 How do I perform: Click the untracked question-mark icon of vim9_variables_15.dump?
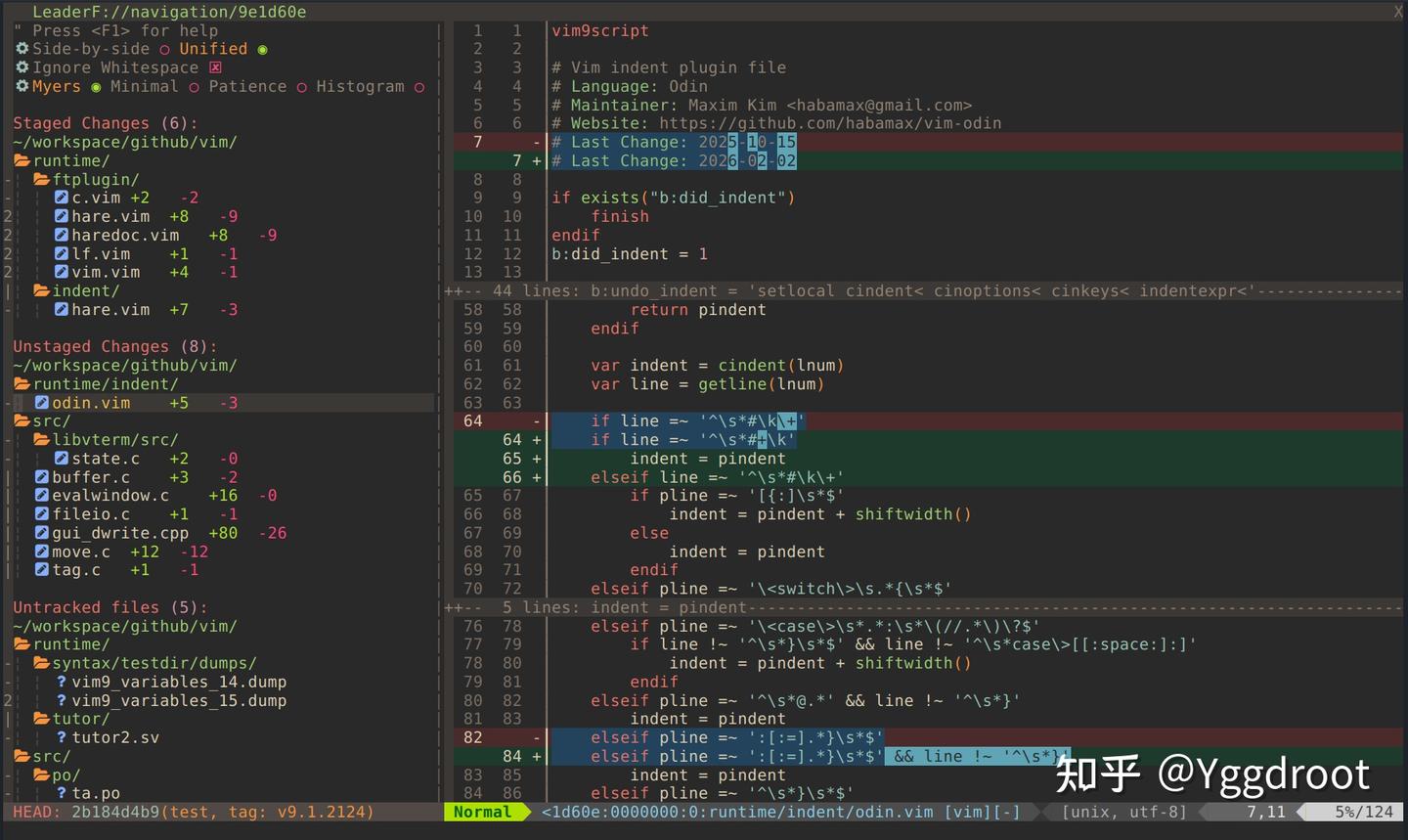click(62, 700)
